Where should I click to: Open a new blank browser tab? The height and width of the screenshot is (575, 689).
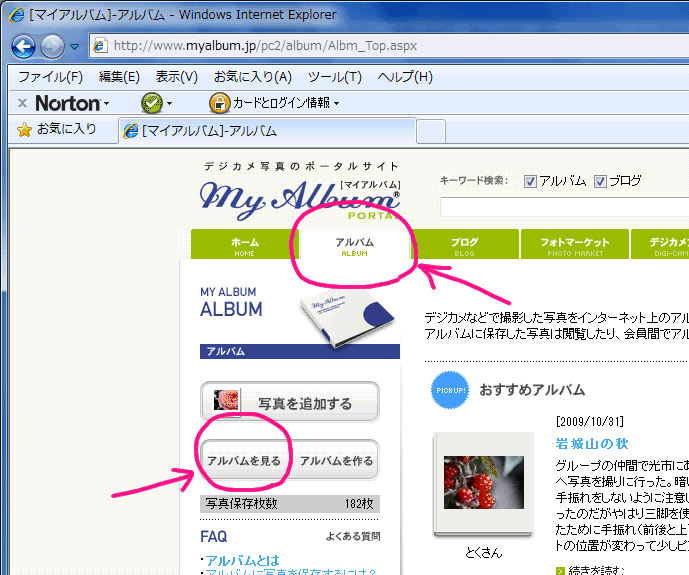click(431, 131)
